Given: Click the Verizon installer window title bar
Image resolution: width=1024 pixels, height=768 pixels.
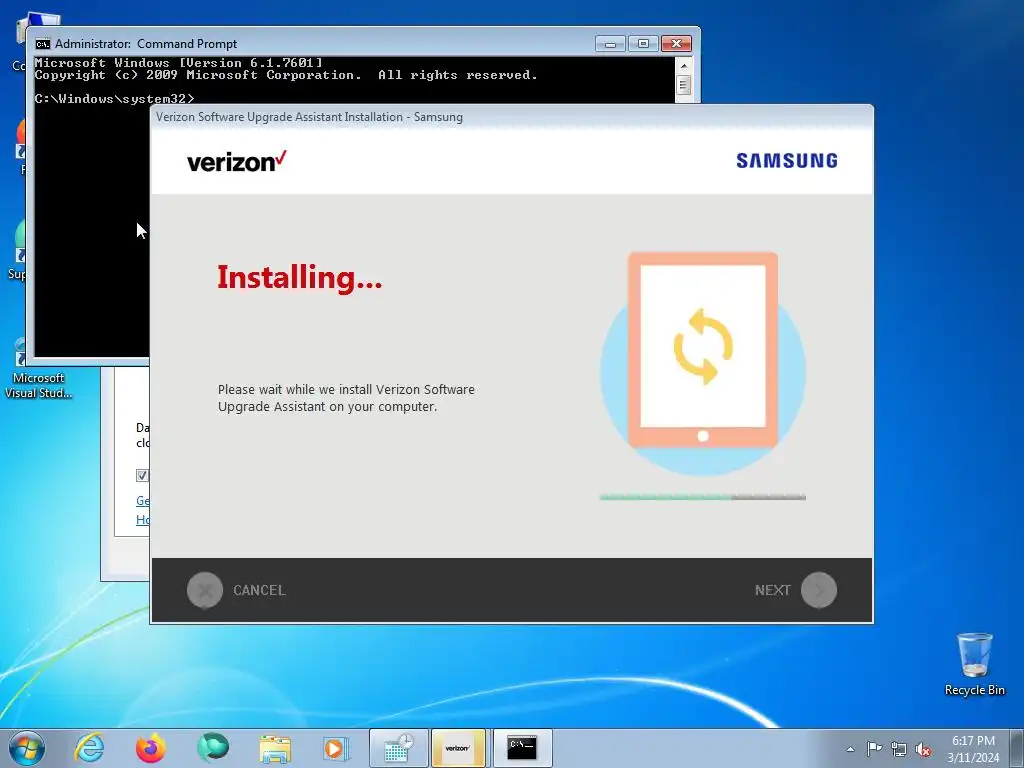Looking at the screenshot, I should (511, 117).
